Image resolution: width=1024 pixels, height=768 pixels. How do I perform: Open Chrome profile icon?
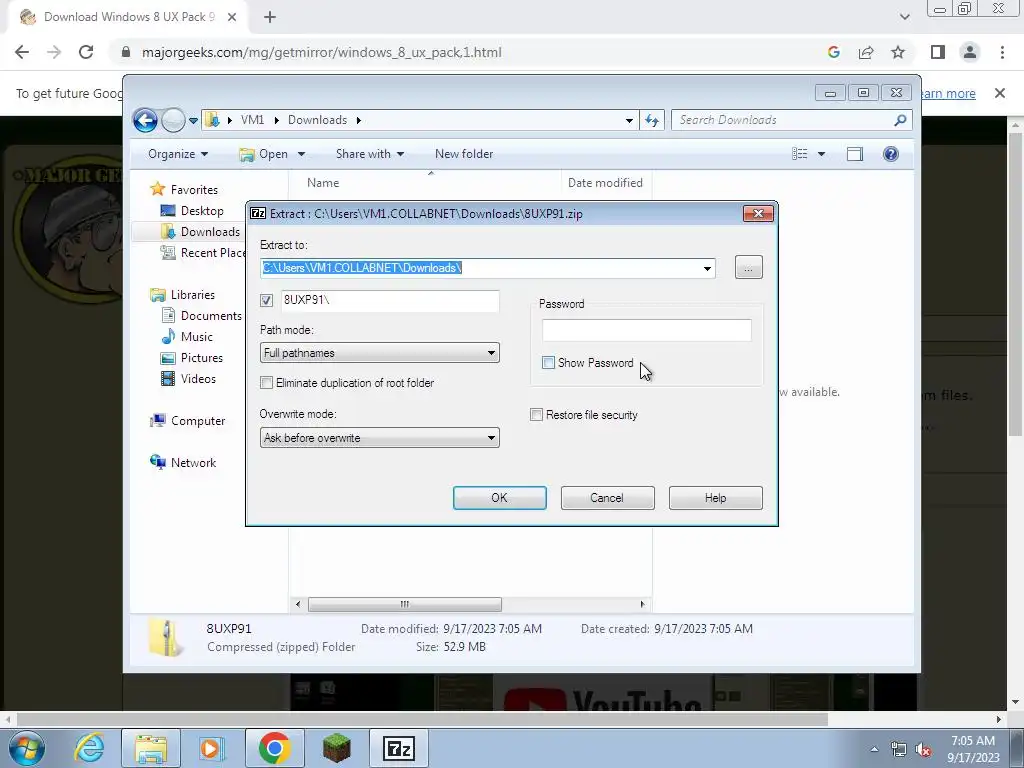coord(970,52)
